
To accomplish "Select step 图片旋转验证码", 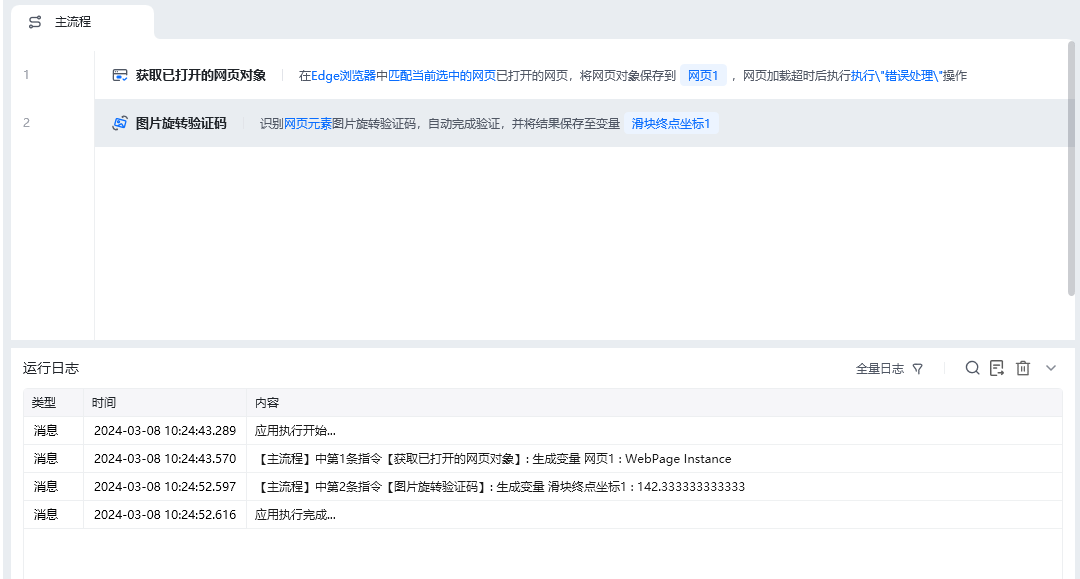I will coord(585,123).
